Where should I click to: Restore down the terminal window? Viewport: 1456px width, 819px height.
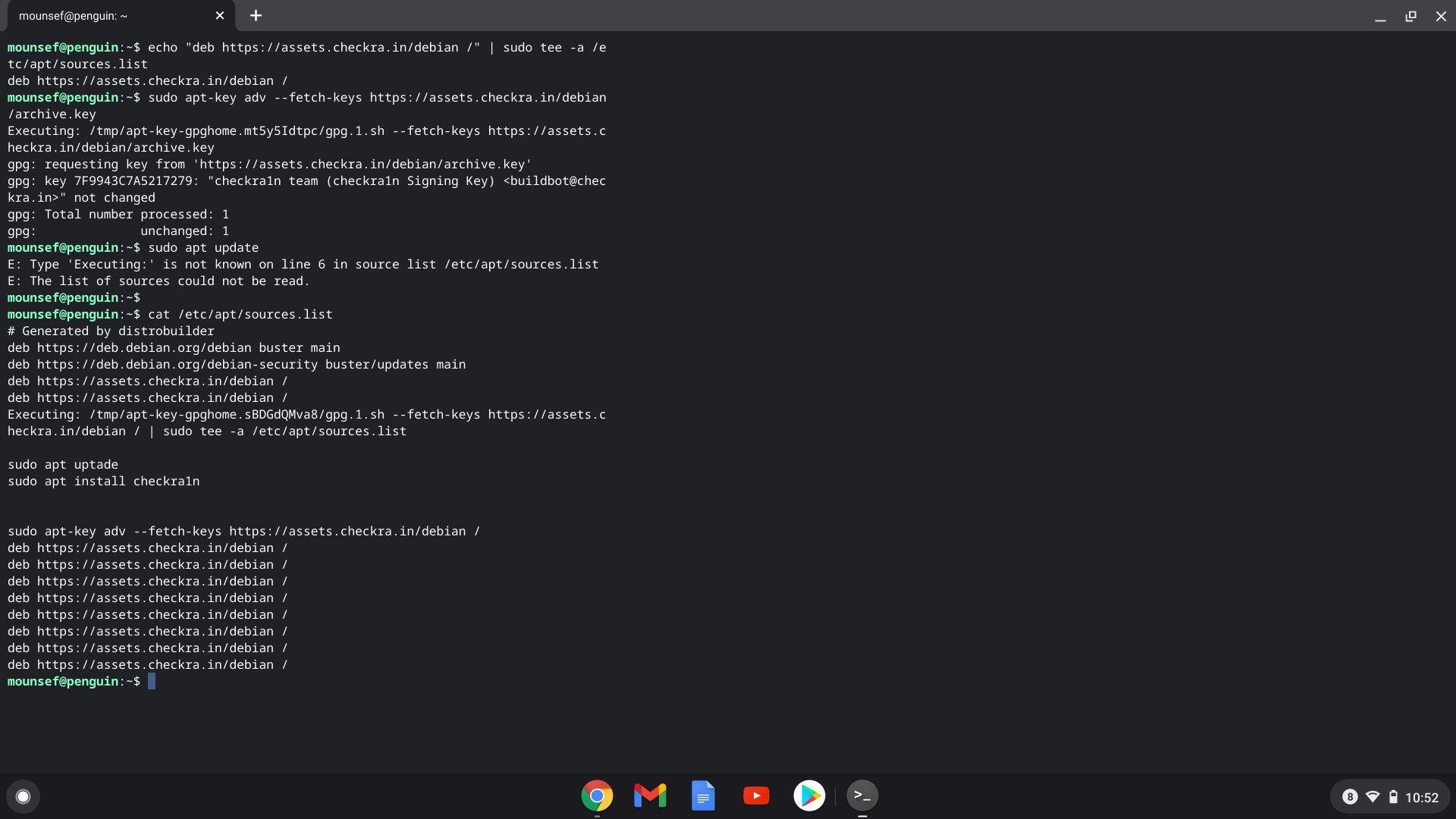1410,16
